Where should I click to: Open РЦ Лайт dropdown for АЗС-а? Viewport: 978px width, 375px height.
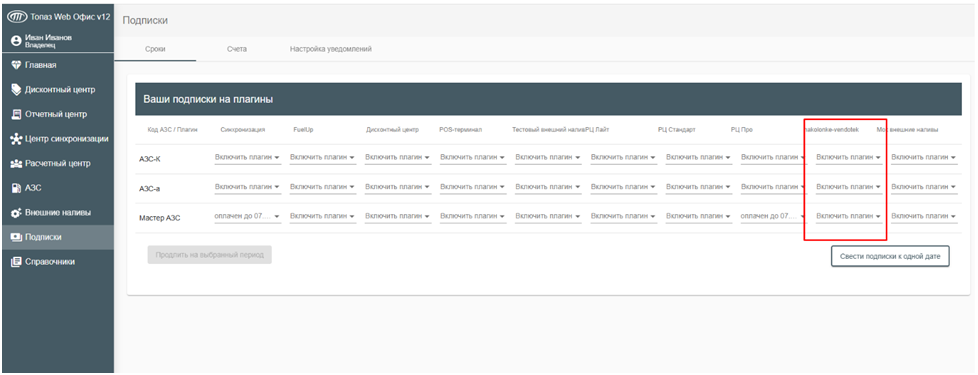[x=624, y=187]
